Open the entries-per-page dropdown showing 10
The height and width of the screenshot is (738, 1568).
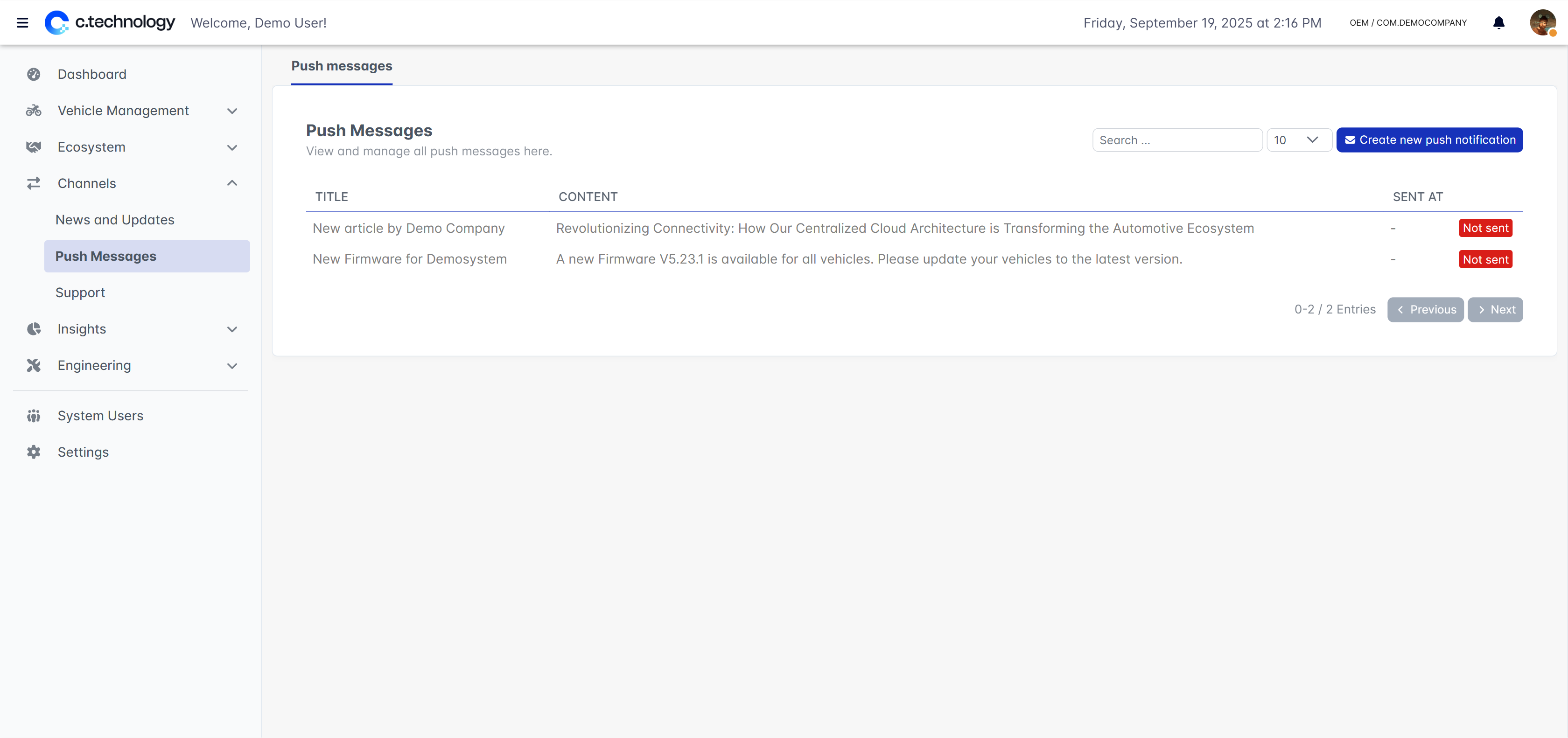1298,140
